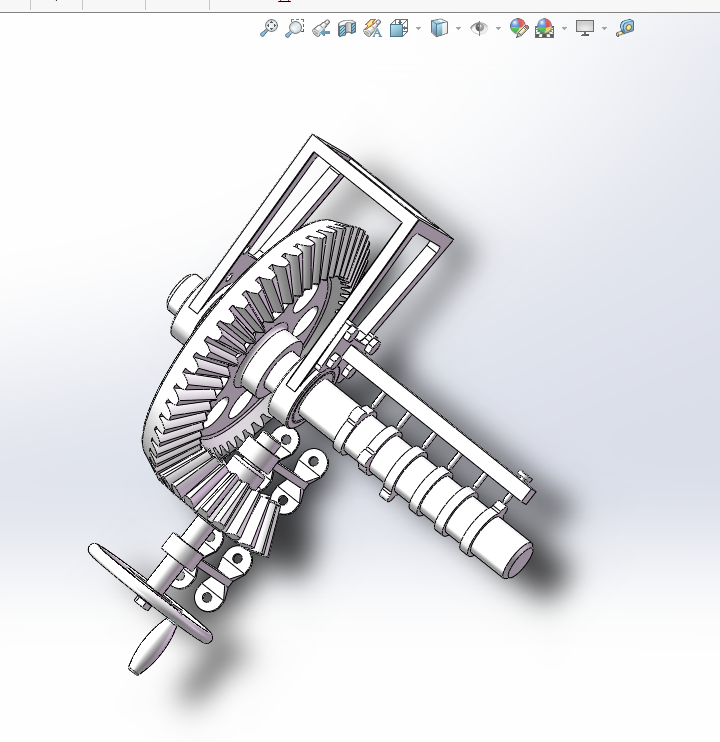Expand dropdown arrow beside the monitor icon
Viewport: 720px width, 742px height.
coord(604,28)
